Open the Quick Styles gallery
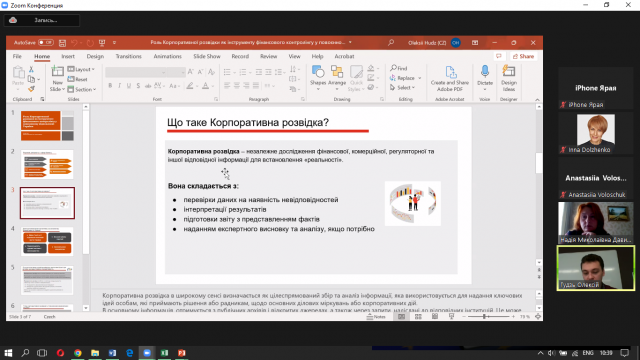This screenshot has width=640, height=360. coord(356,78)
